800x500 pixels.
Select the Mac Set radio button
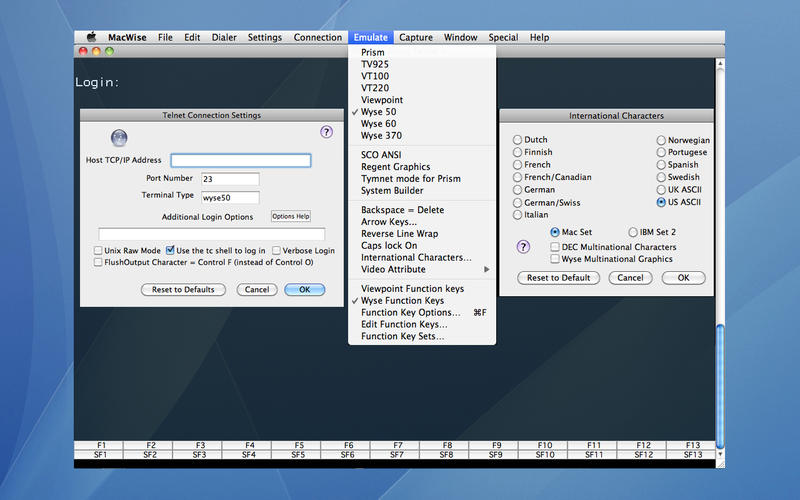pyautogui.click(x=555, y=232)
